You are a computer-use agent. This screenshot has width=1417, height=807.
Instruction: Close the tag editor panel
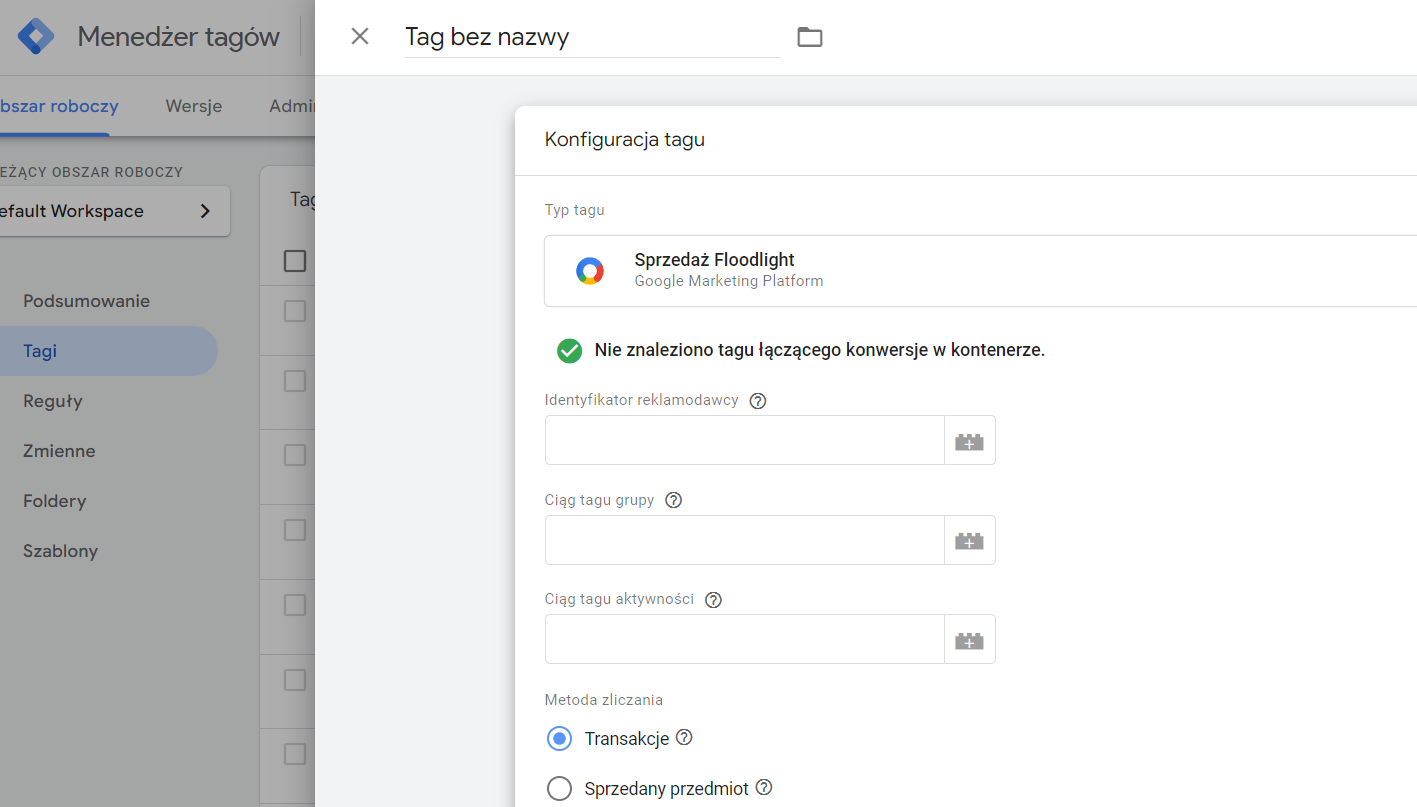click(360, 37)
